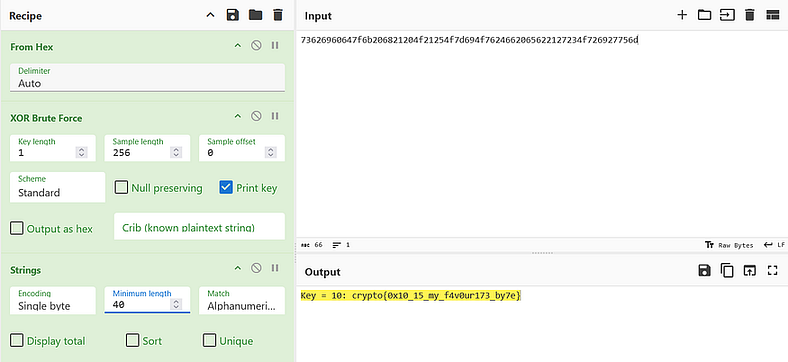
Task: Open the Delimiter dropdown set to Auto
Action: pos(147,77)
